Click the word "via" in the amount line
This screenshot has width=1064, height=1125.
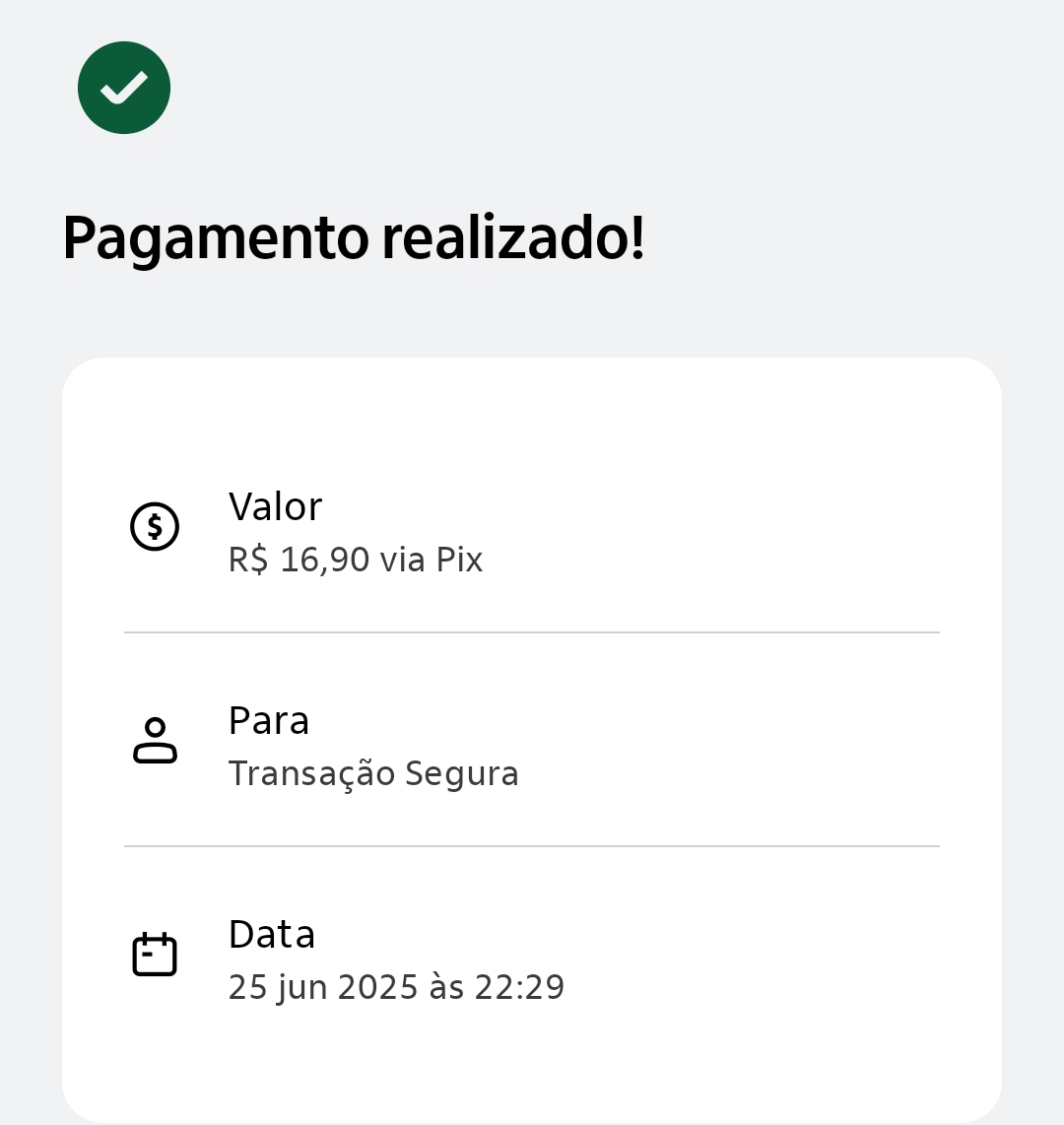pos(403,561)
